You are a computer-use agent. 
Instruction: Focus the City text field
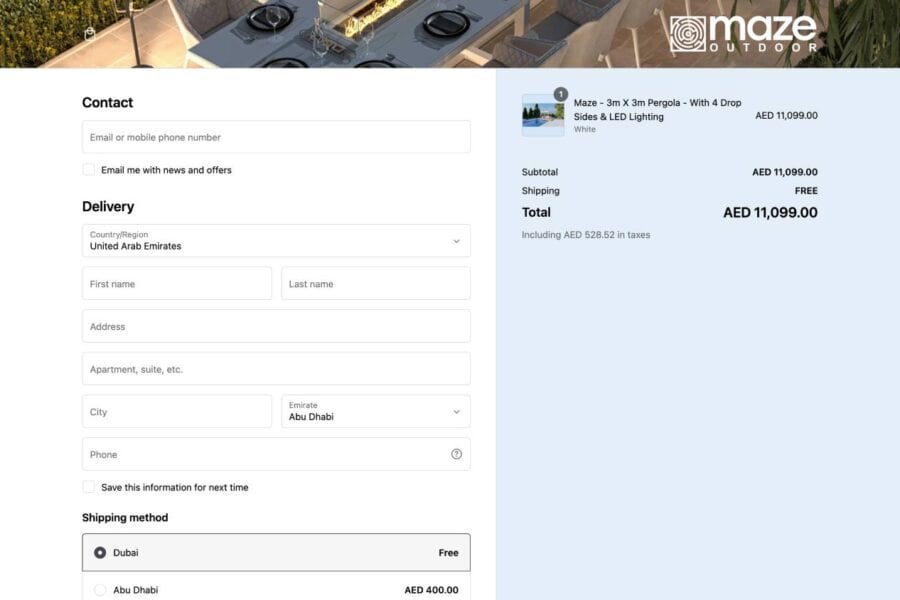tap(176, 412)
